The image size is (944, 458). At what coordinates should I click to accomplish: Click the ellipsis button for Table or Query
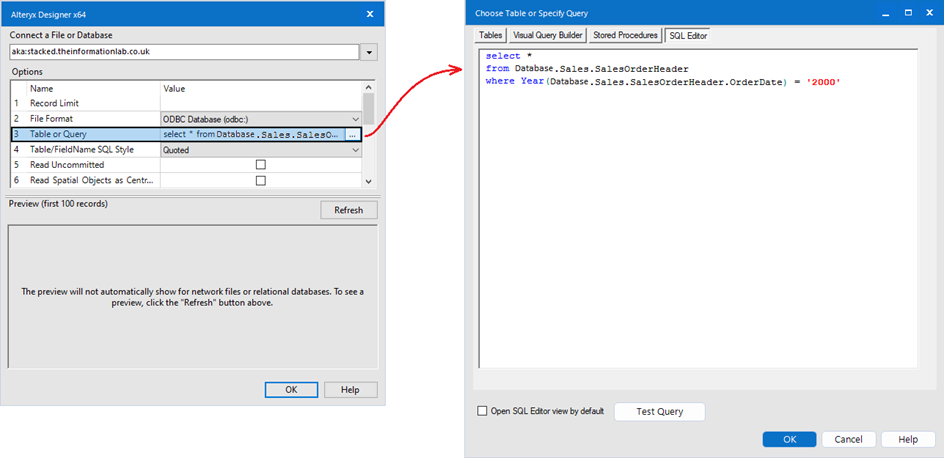tap(352, 135)
